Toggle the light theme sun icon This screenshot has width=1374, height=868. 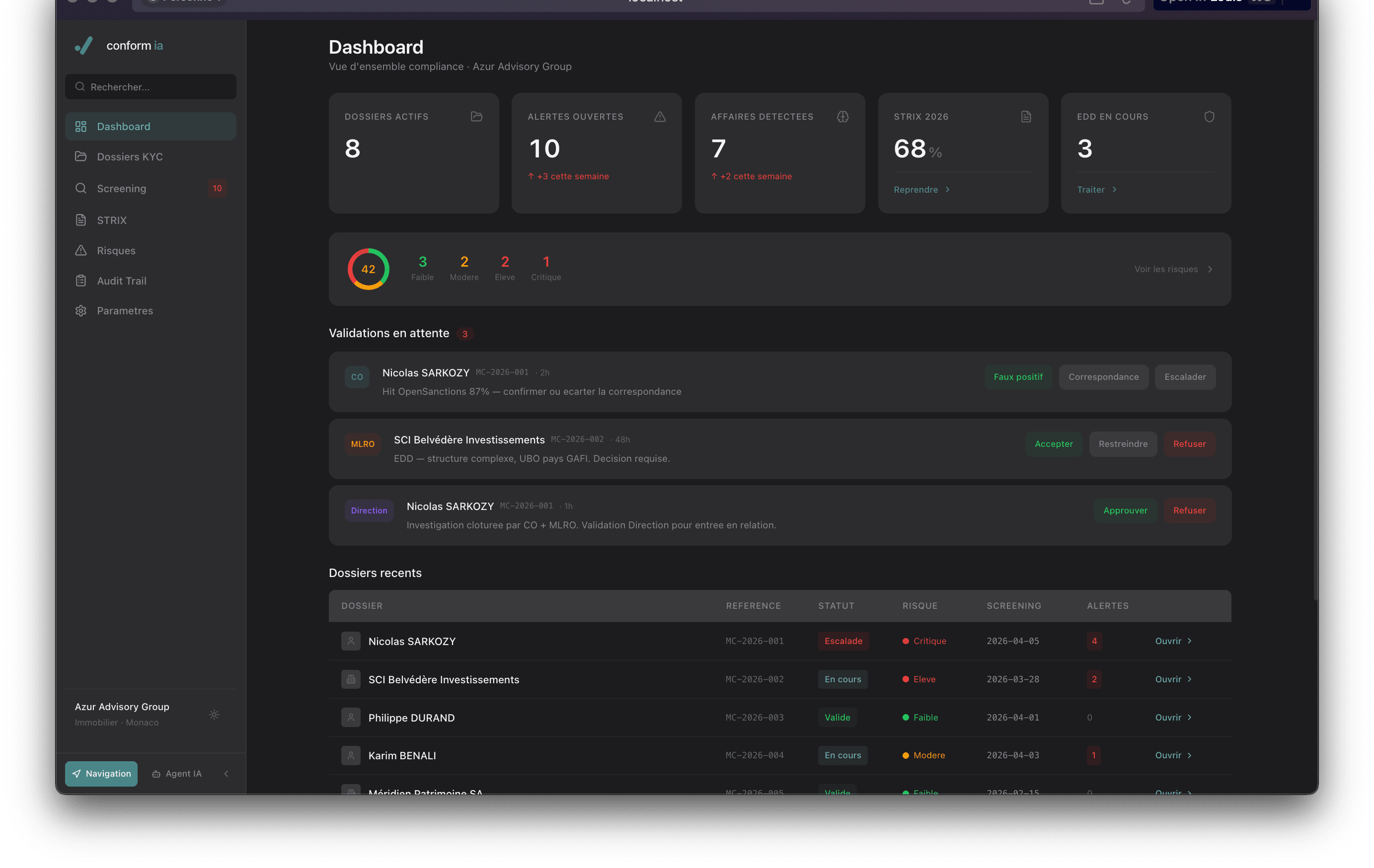tap(214, 714)
